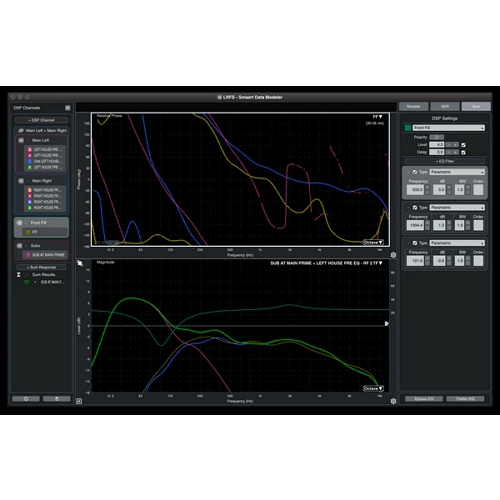Click the plus icon below magnitude plot
Image resolution: width=500 pixels, height=500 pixels.
pos(79,401)
